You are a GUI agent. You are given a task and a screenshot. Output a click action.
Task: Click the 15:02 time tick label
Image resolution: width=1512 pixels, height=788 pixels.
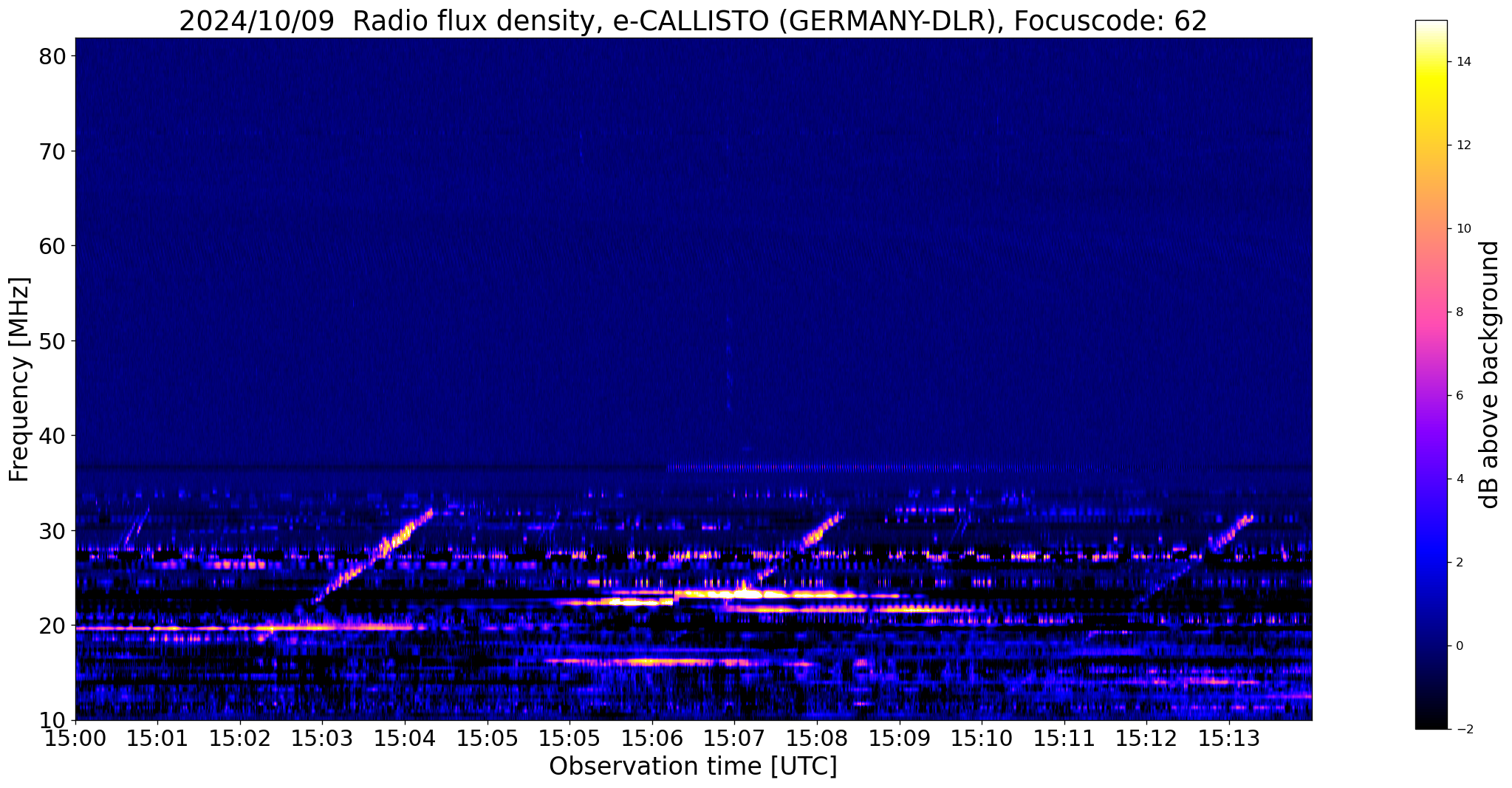[x=240, y=739]
